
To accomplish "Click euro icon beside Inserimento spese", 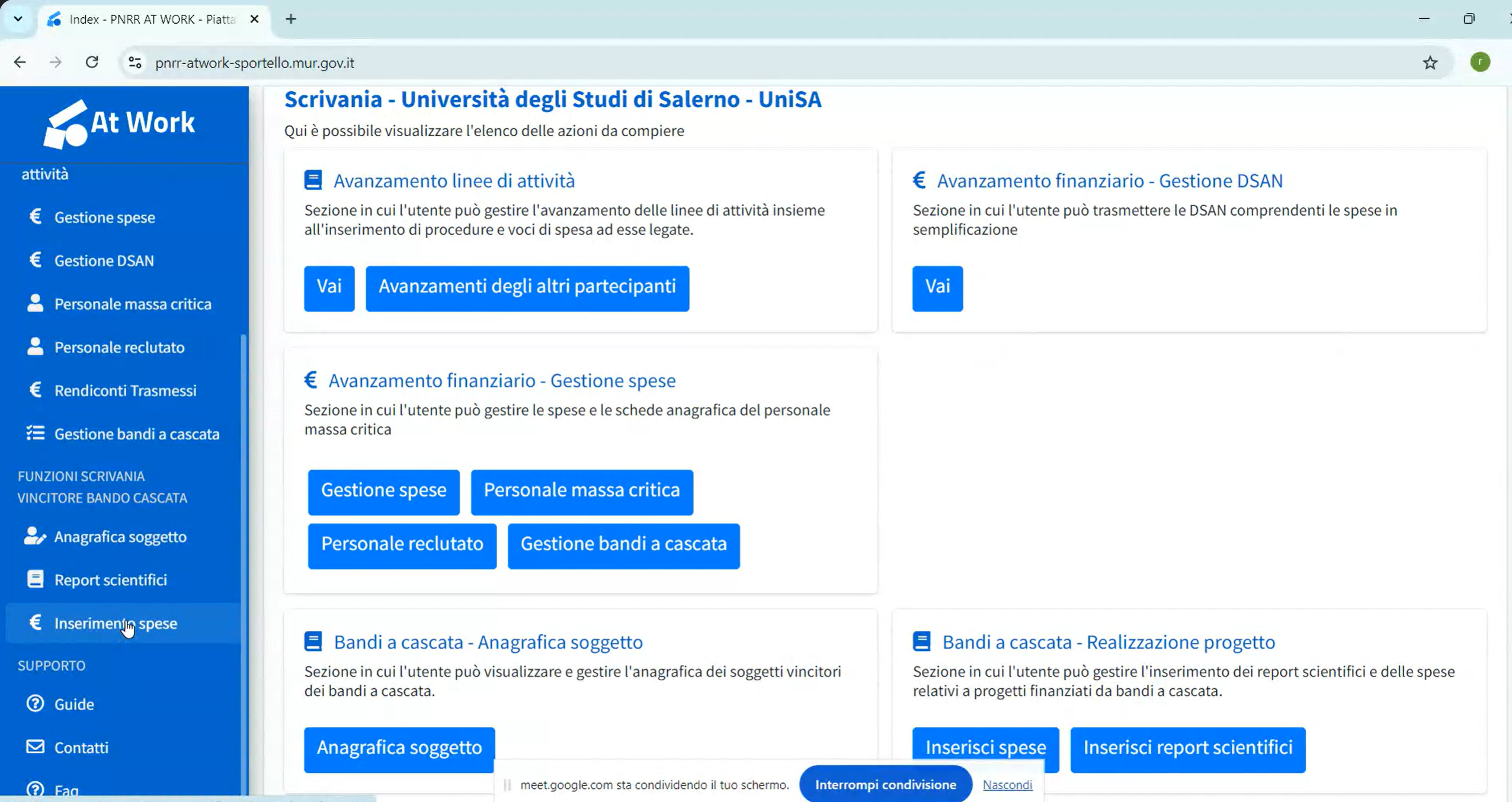I will tap(36, 623).
